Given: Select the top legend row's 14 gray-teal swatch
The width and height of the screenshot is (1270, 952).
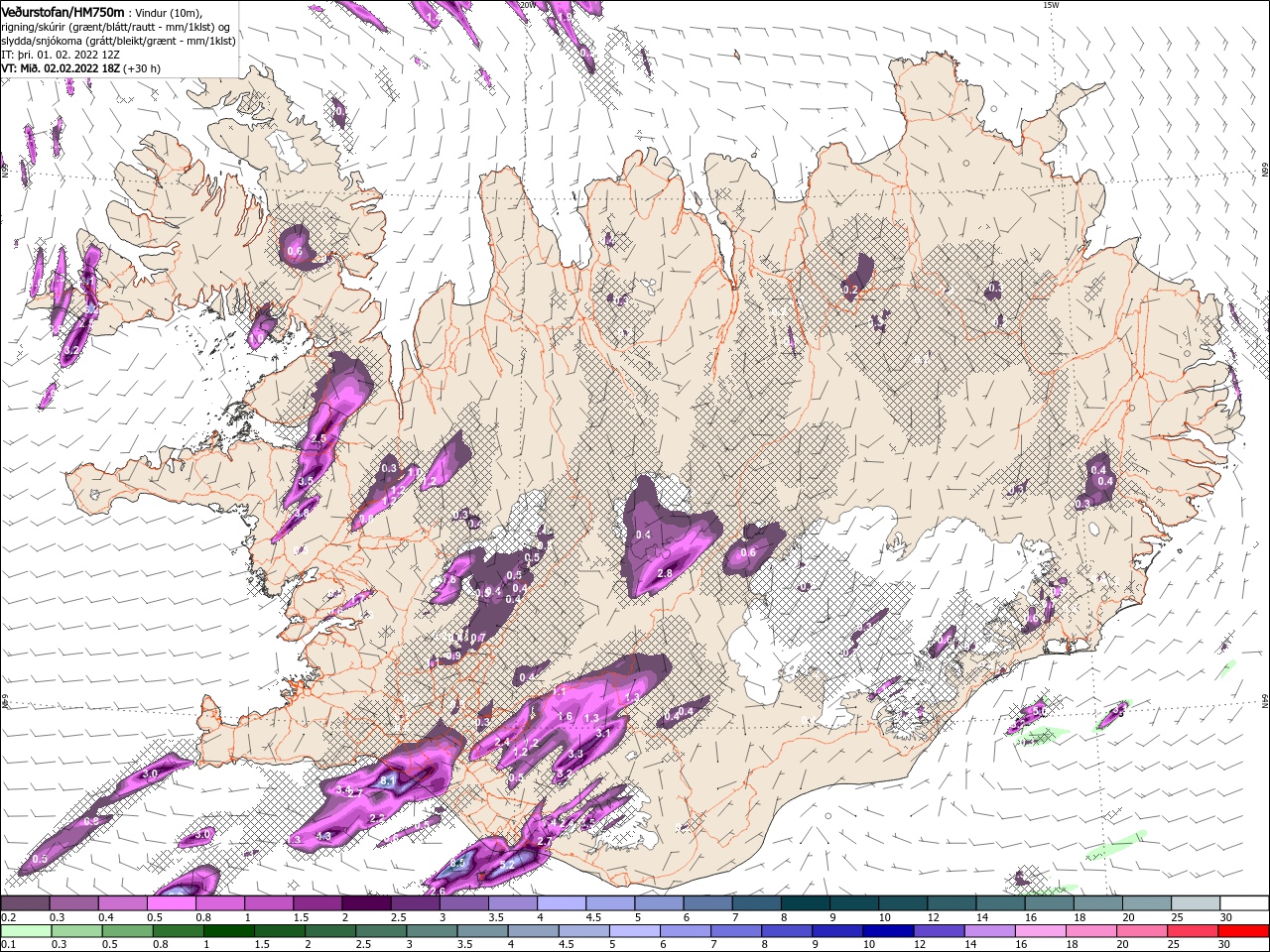Looking at the screenshot, I should (x=1001, y=903).
